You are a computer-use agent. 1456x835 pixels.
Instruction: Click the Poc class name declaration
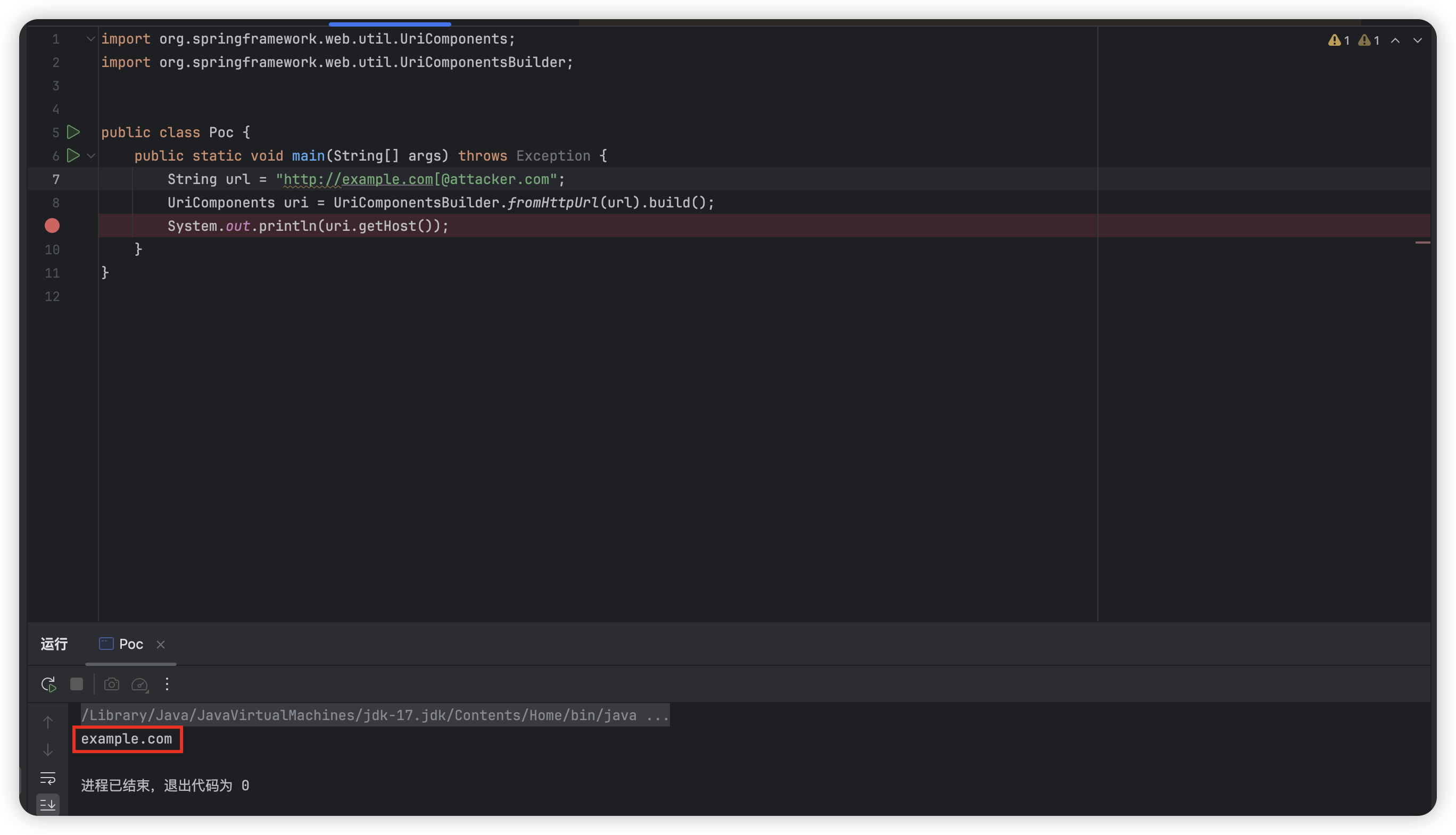[221, 132]
